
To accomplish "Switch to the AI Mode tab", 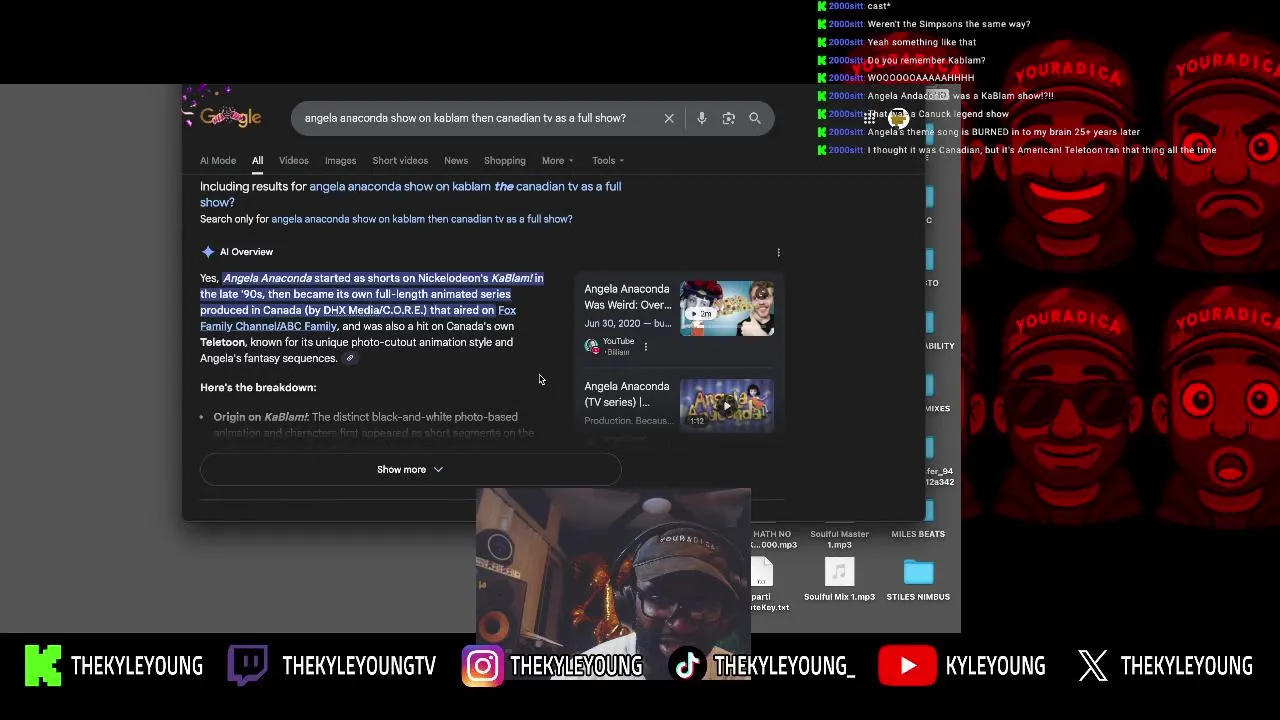I will (218, 160).
